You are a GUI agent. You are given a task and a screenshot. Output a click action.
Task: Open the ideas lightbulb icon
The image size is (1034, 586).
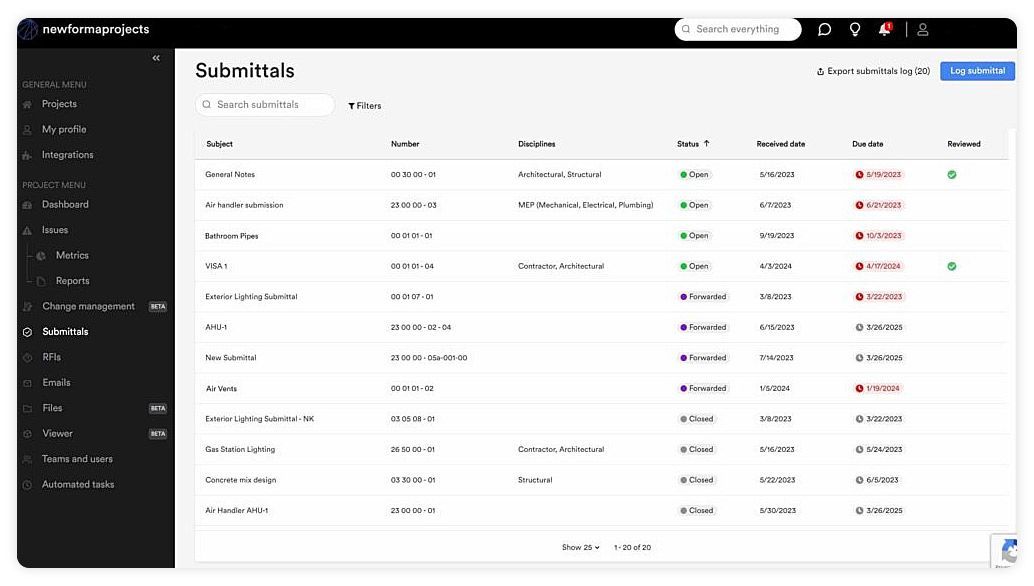click(854, 29)
